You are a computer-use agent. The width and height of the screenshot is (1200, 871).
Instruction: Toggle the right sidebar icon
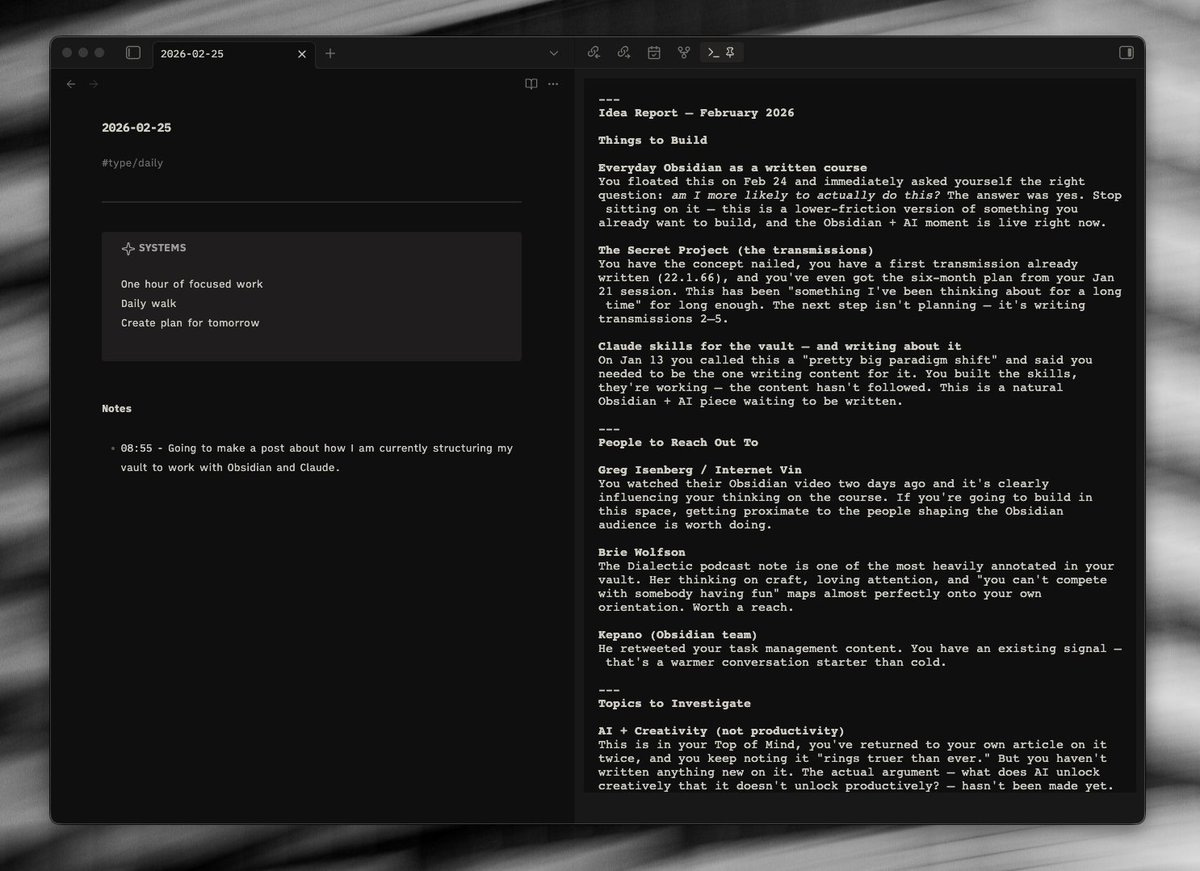tap(1126, 53)
